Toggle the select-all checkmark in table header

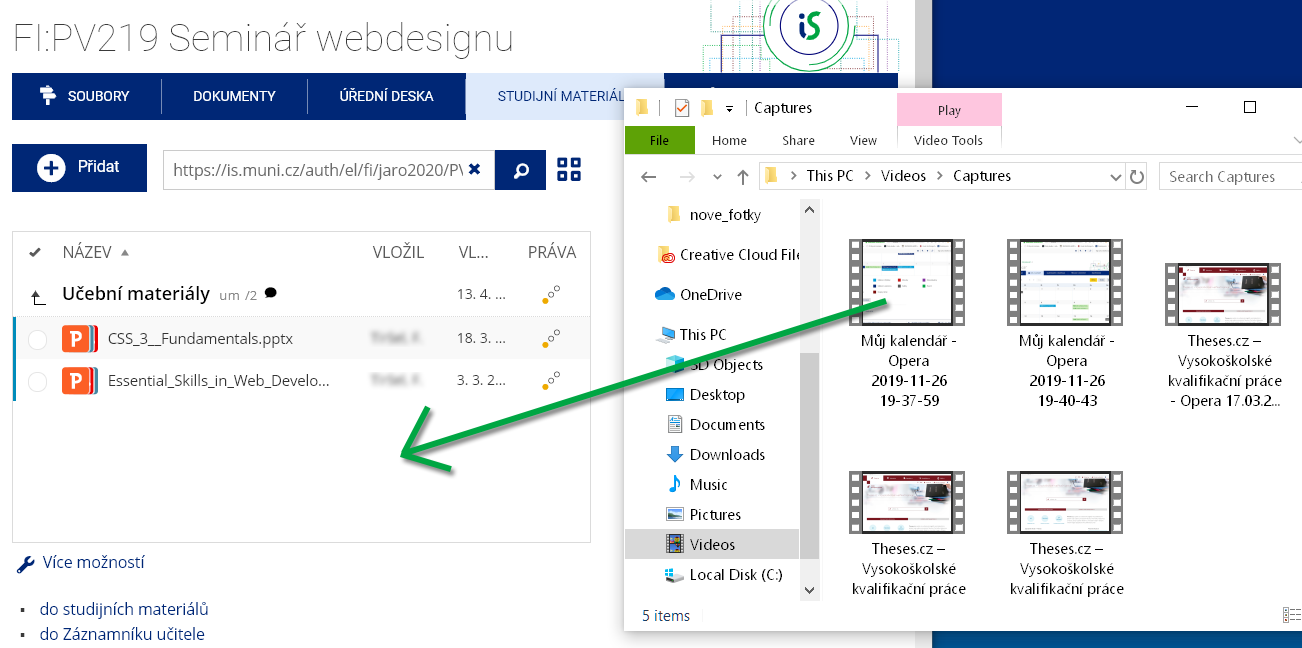(35, 252)
